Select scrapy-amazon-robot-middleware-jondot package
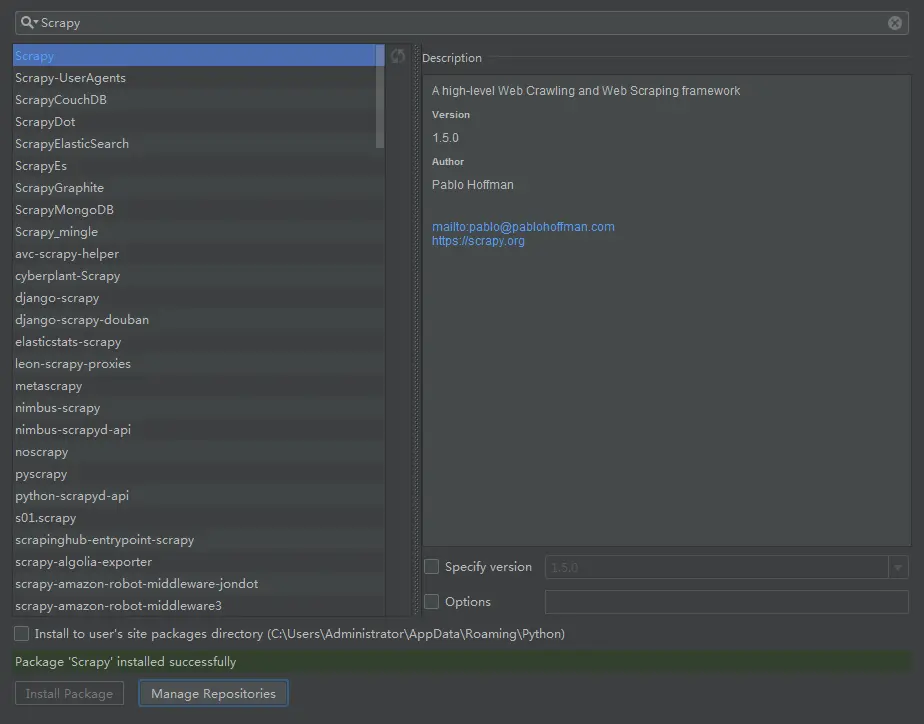Viewport: 924px width, 724px height. tap(199, 584)
